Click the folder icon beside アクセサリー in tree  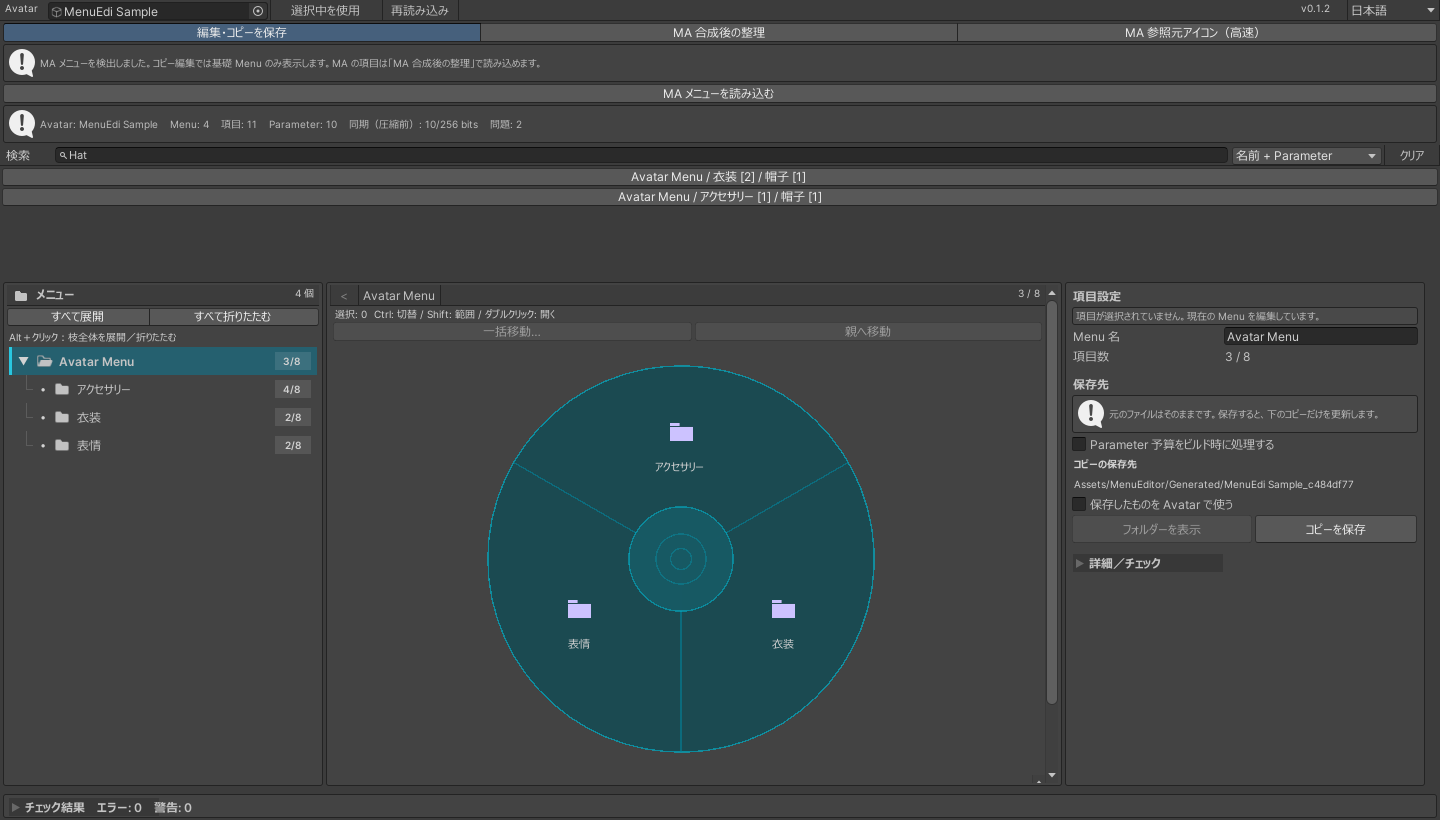(x=62, y=389)
